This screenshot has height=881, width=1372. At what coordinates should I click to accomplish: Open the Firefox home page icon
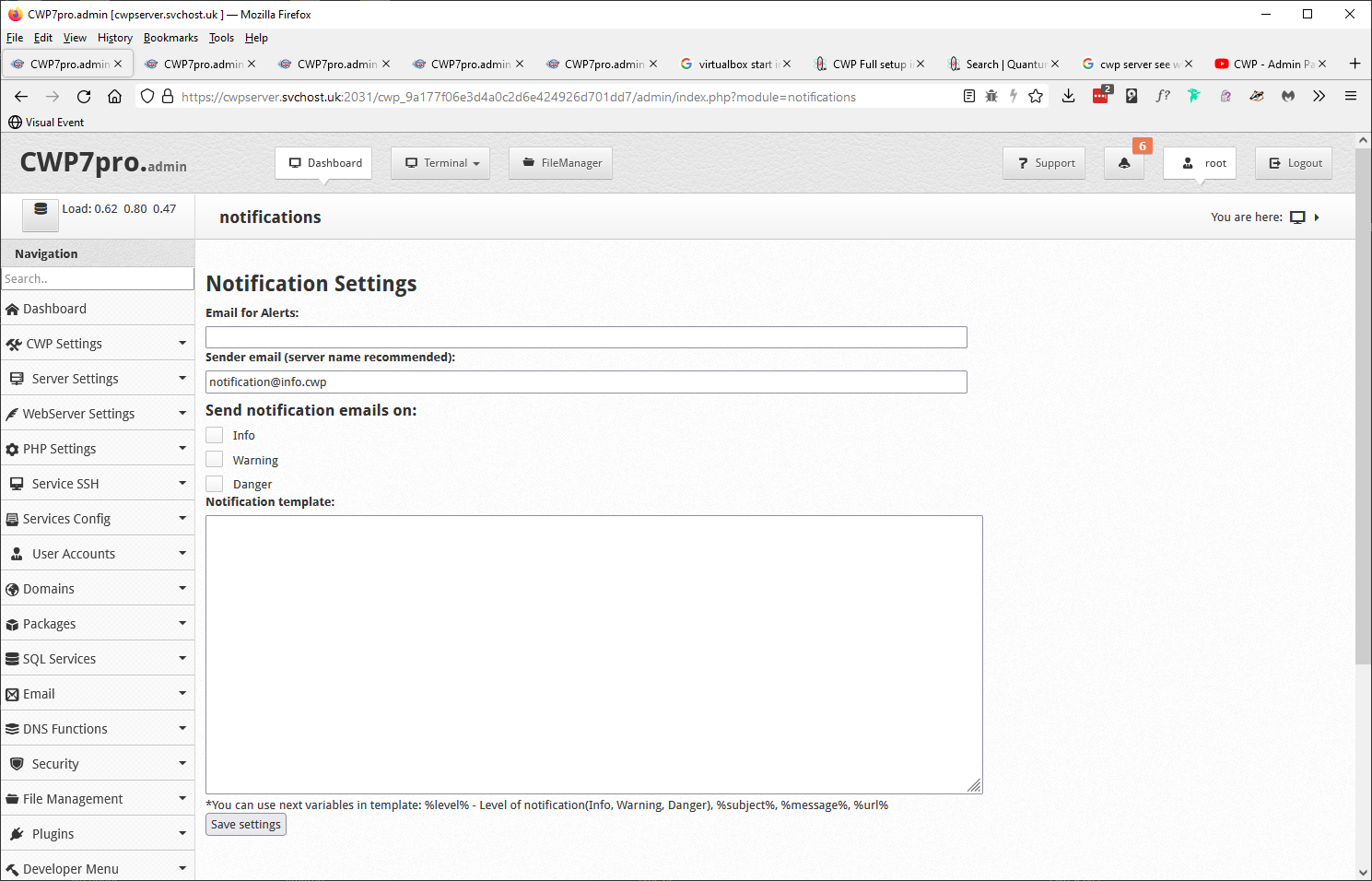[114, 96]
